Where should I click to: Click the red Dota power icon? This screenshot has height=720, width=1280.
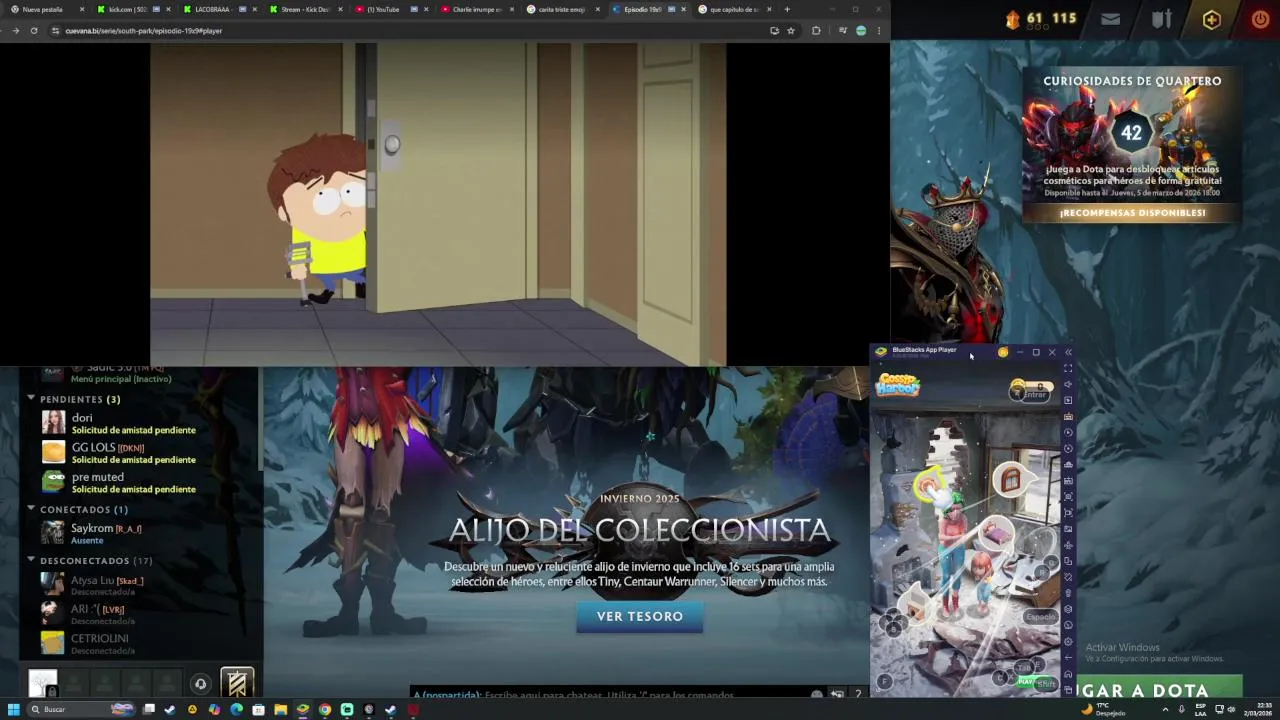coord(1260,19)
